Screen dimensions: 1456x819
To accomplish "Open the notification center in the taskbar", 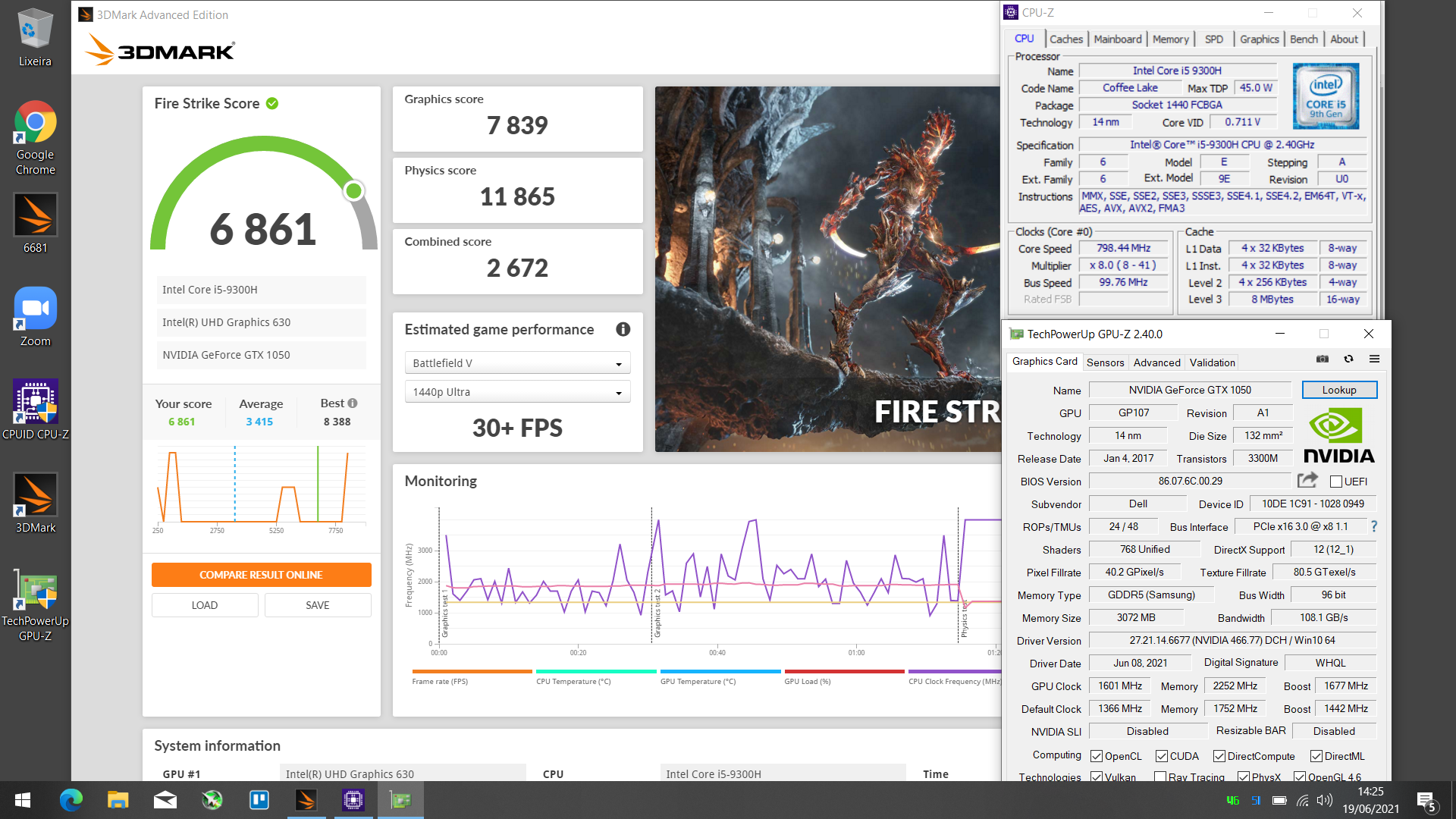I will 1426,800.
